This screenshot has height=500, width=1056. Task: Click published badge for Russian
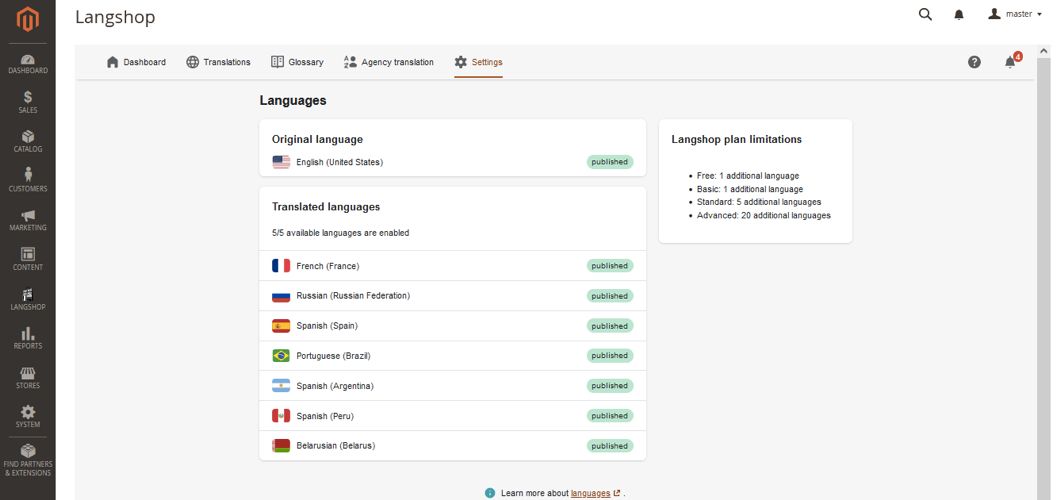click(609, 296)
